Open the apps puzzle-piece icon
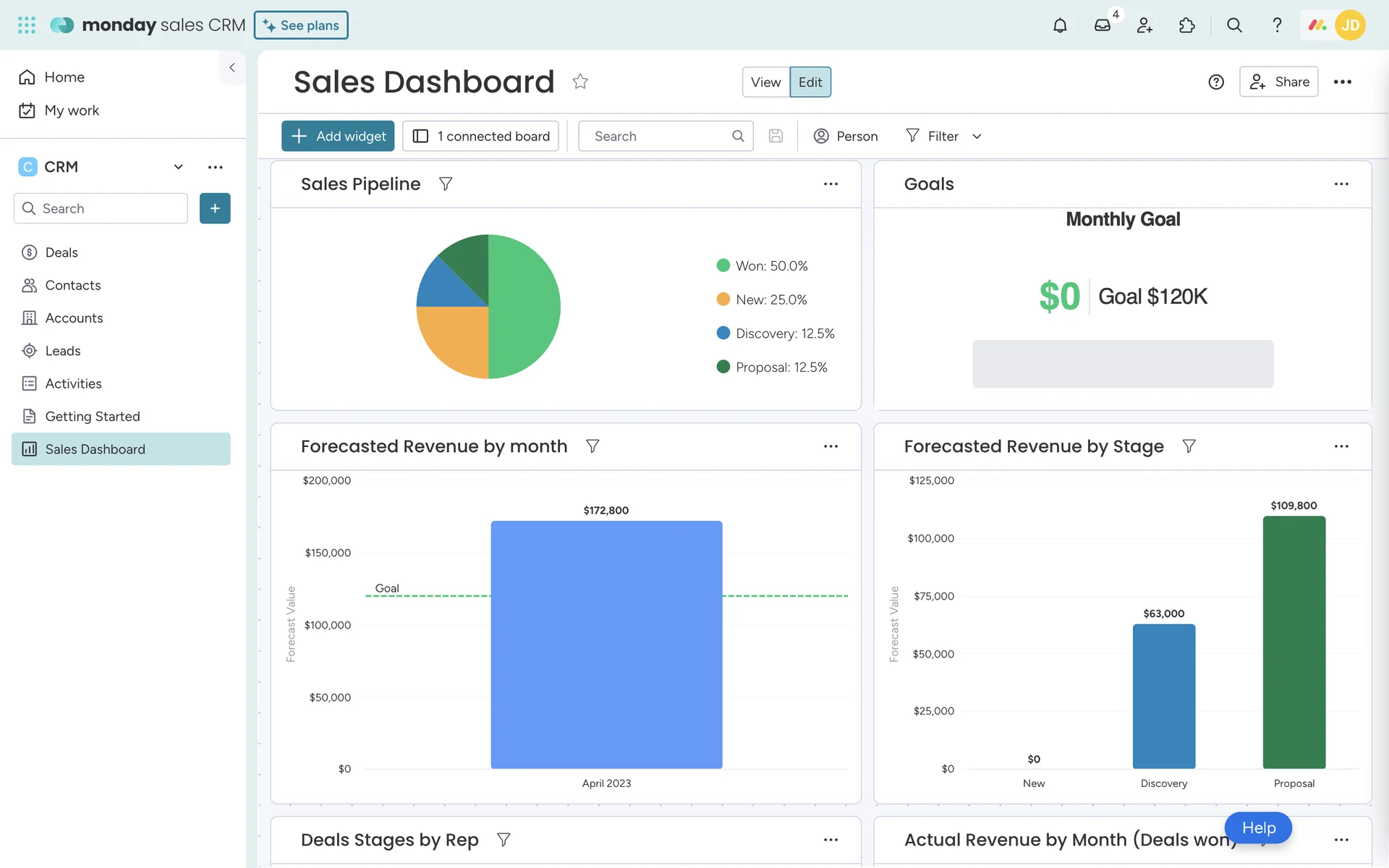The width and height of the screenshot is (1389, 868). tap(1187, 25)
